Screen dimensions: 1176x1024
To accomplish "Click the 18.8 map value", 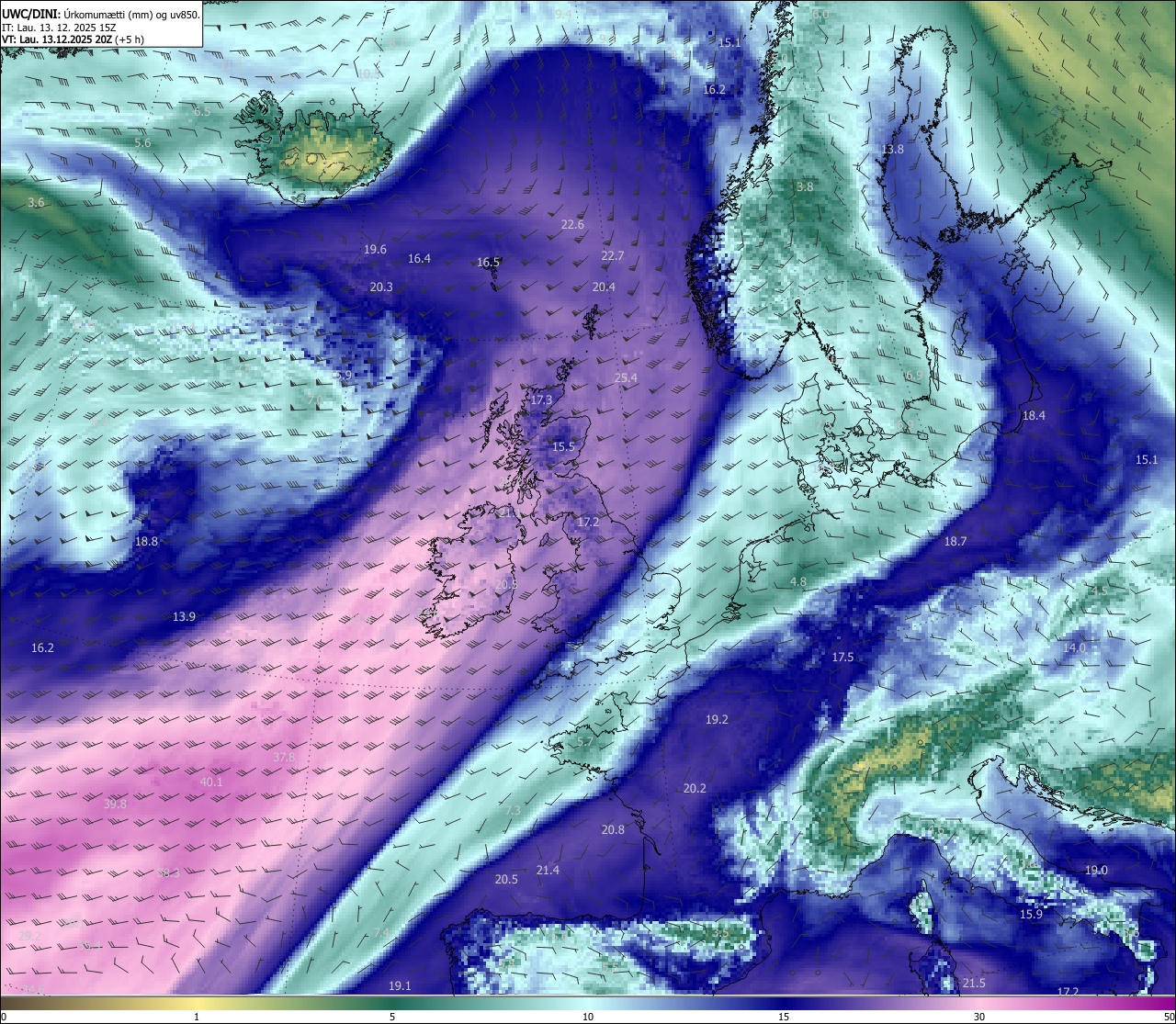I will (146, 542).
